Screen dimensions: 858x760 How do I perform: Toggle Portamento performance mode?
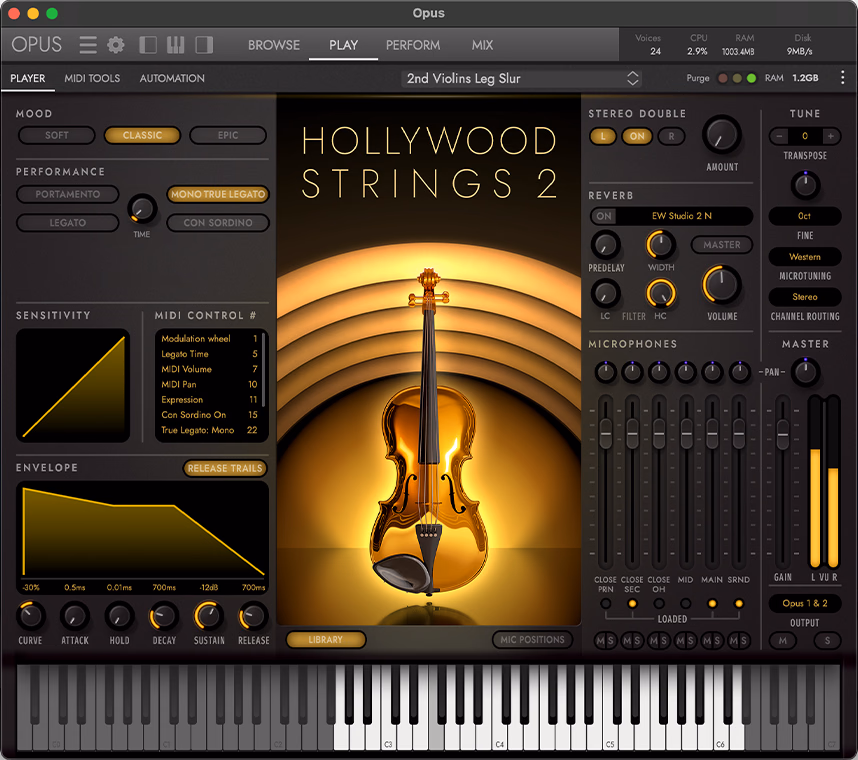click(x=68, y=194)
